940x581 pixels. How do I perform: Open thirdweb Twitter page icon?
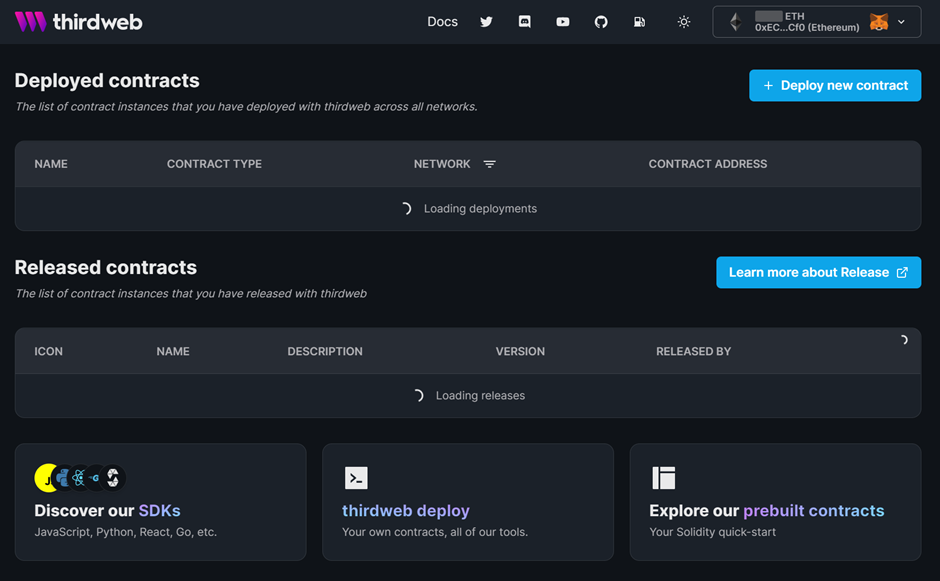pos(486,22)
